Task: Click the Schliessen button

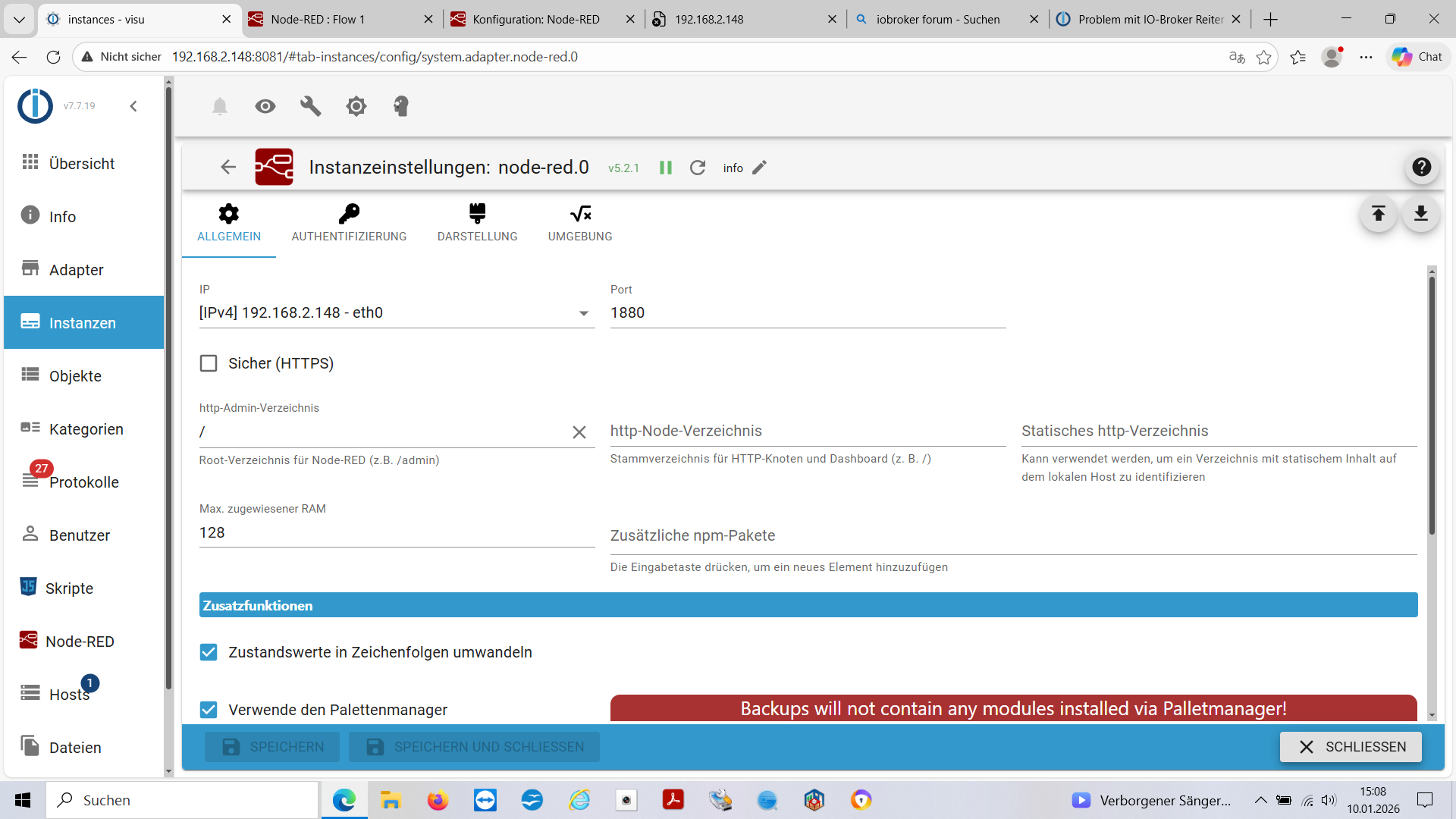Action: [1351, 747]
